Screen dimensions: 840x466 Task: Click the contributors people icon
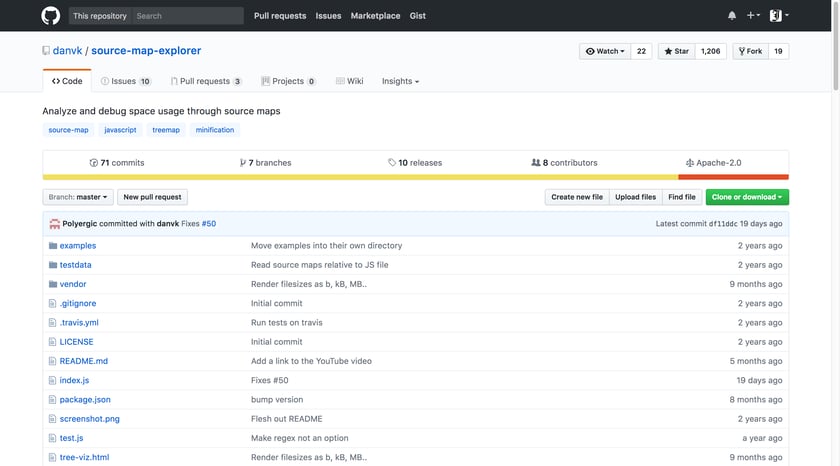[x=536, y=163]
